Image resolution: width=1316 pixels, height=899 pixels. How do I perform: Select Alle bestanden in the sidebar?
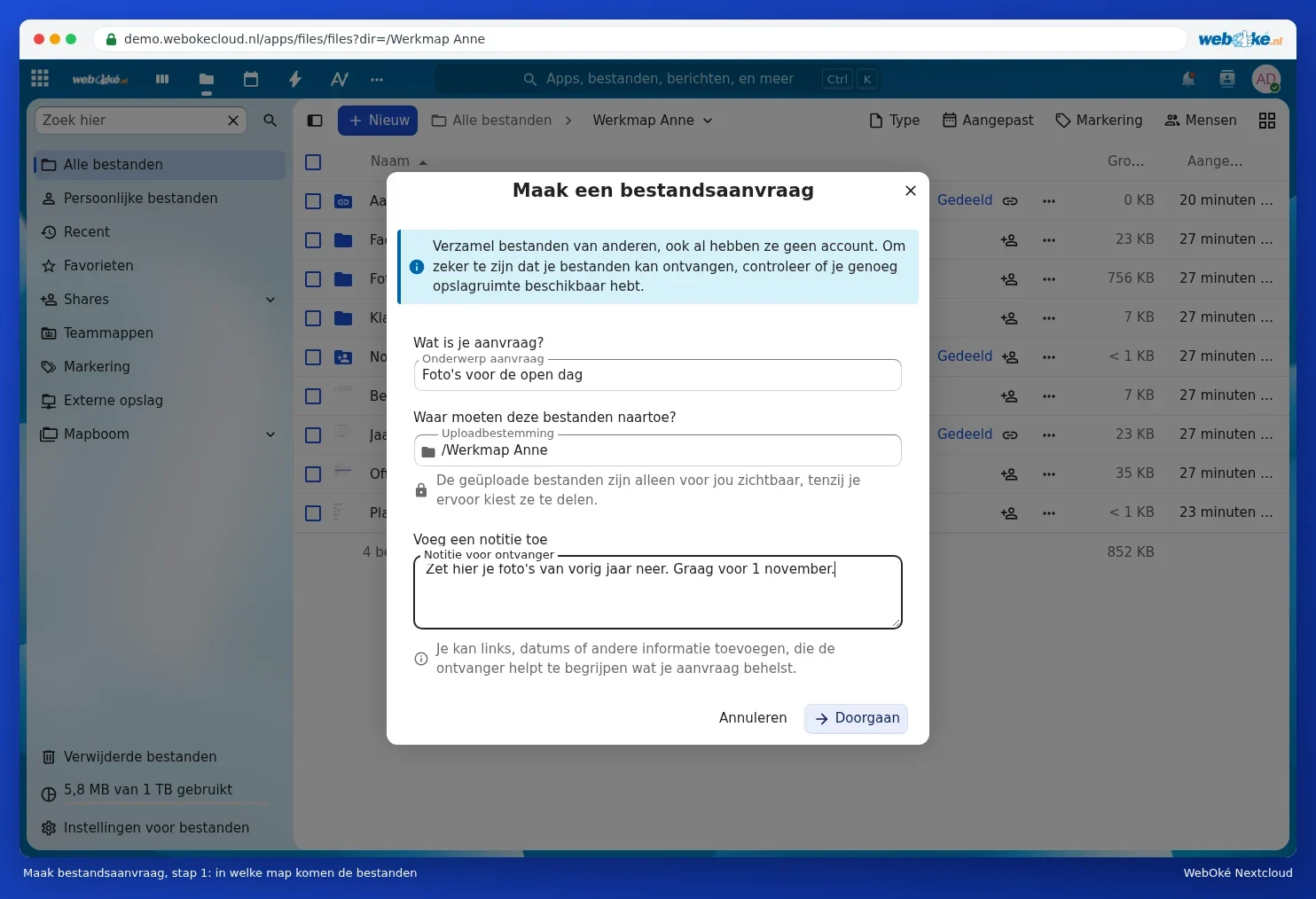pos(160,165)
